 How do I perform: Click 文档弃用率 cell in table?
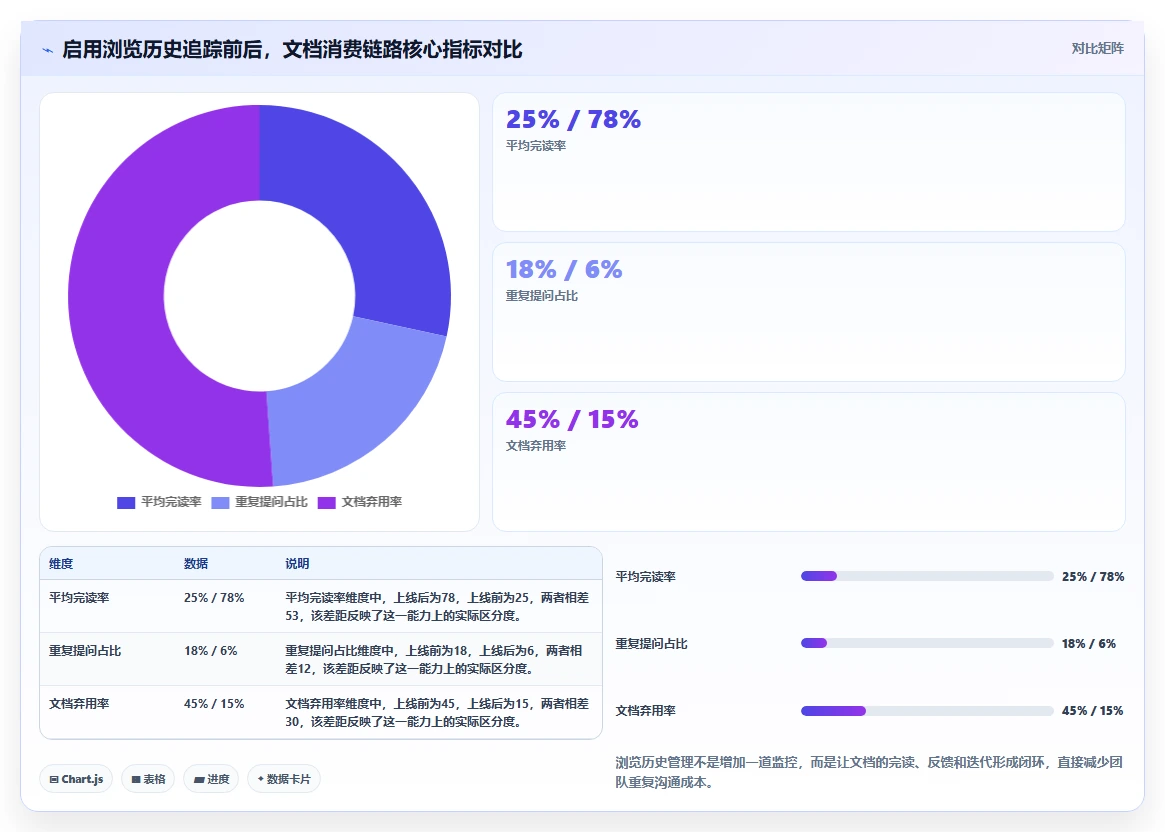coord(79,703)
